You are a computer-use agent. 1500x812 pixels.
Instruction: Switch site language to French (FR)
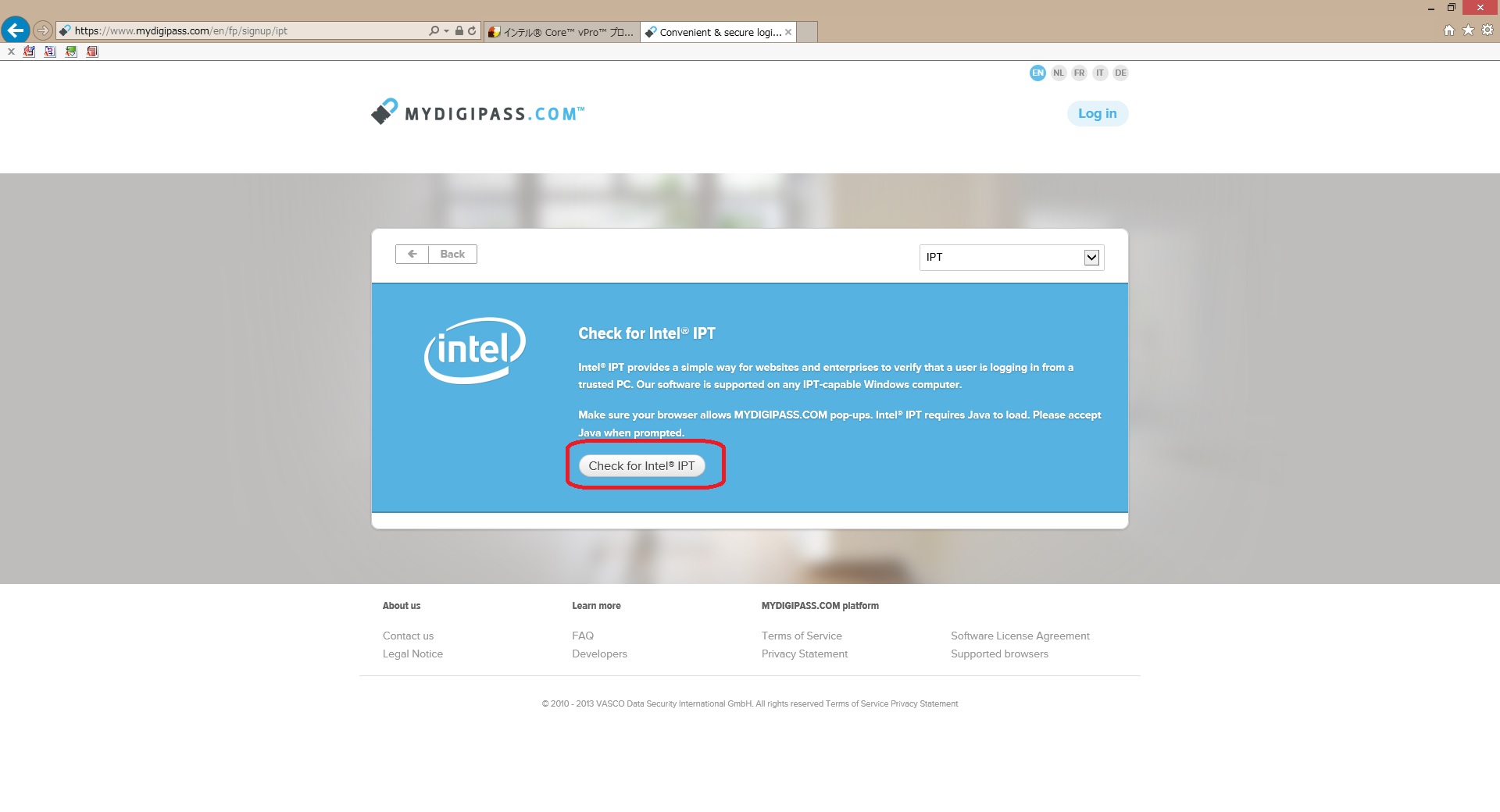(x=1079, y=73)
